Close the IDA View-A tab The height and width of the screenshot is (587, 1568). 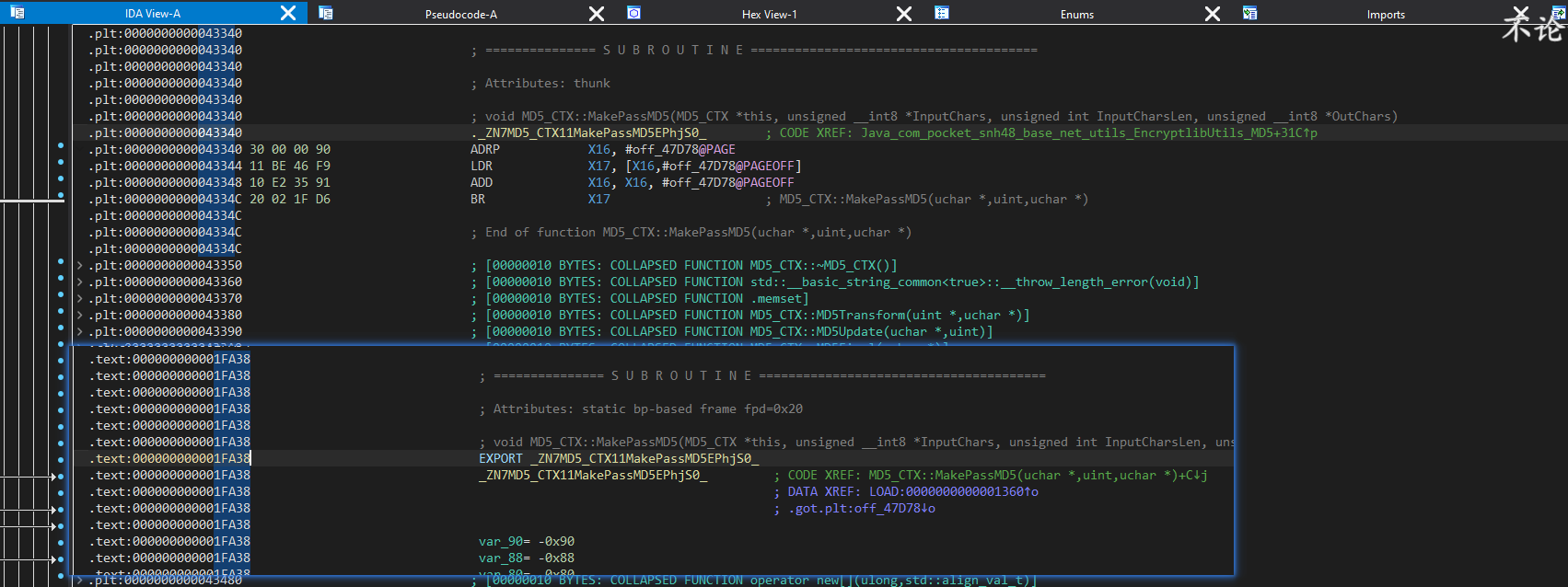pos(288,13)
